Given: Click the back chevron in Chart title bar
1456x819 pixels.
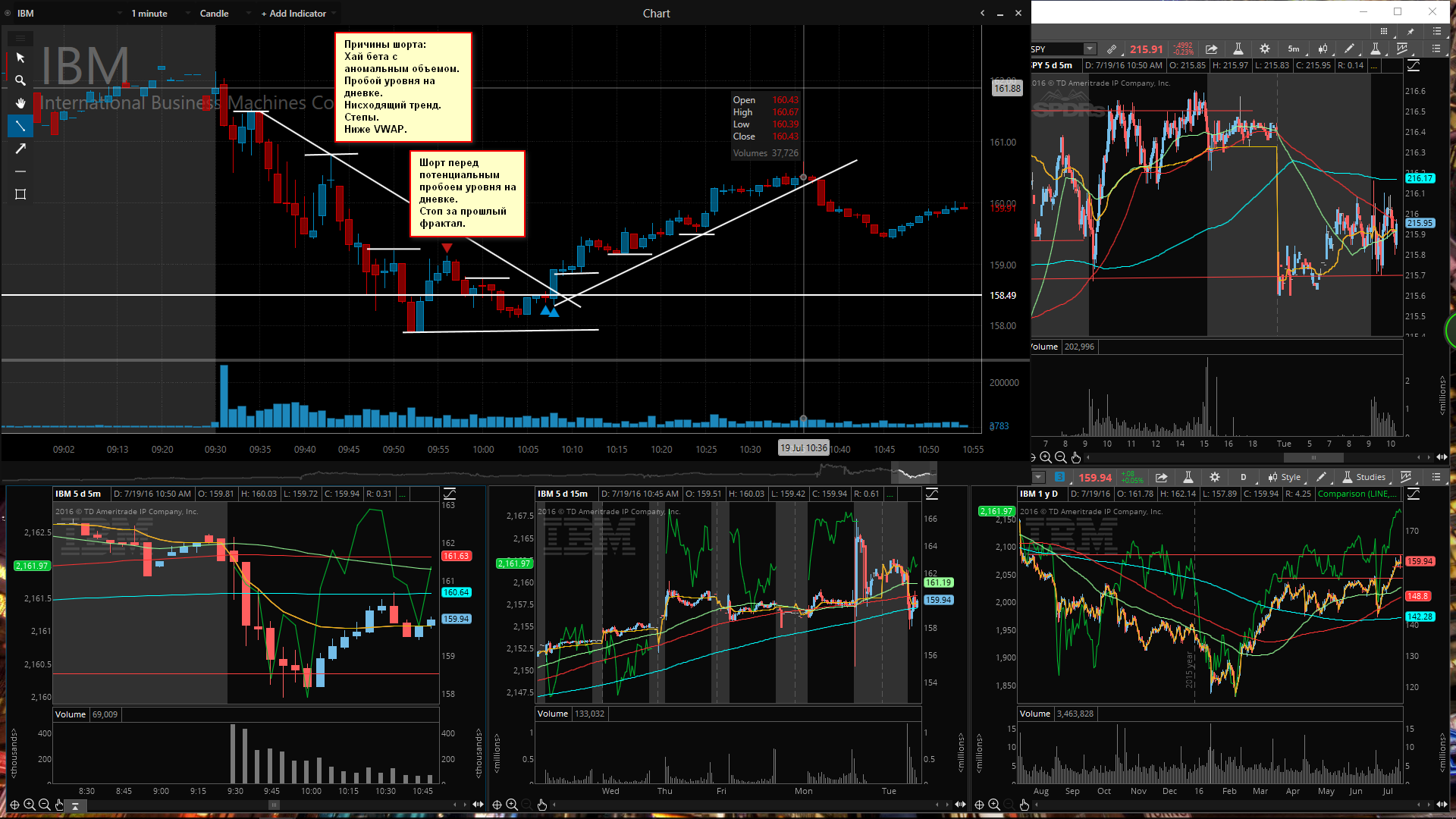Looking at the screenshot, I should coord(983,13).
